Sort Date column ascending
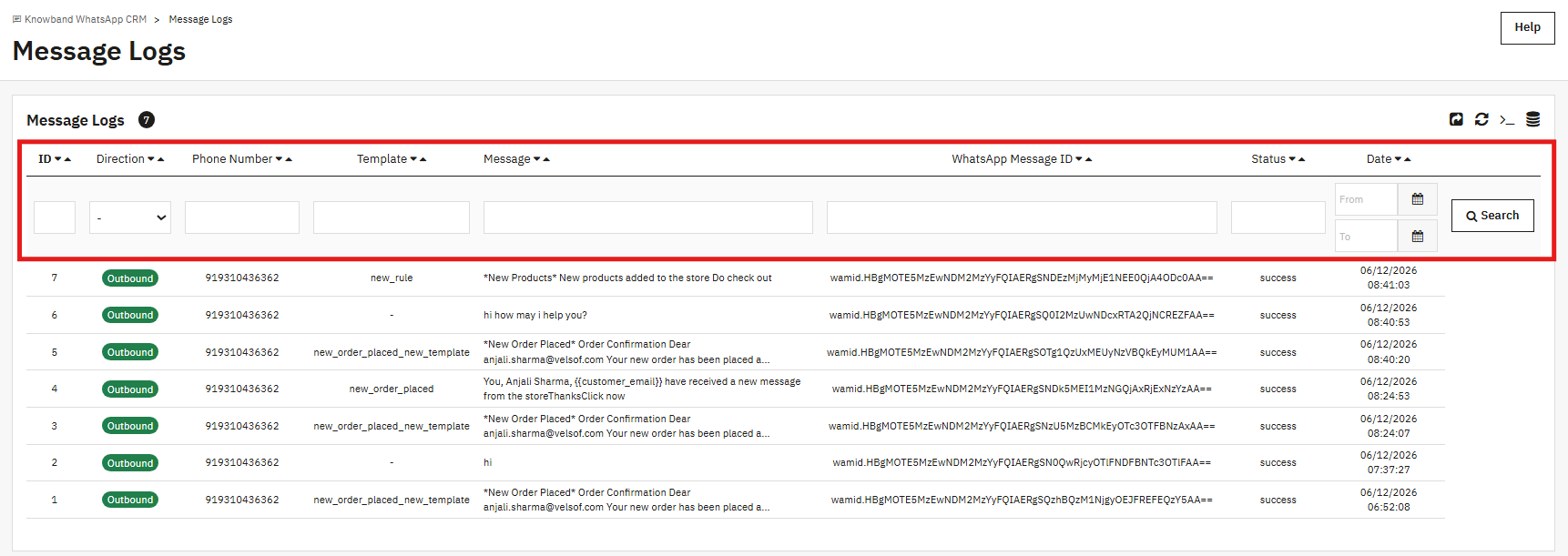 pyautogui.click(x=1408, y=159)
